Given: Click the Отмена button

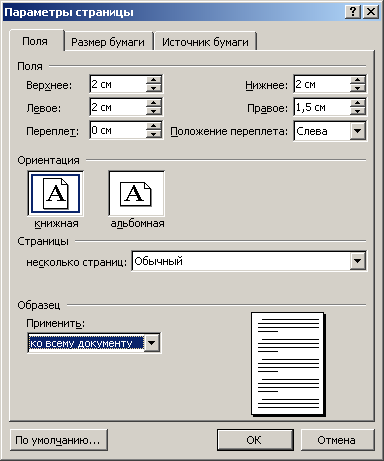Looking at the screenshot, I should point(337,440).
